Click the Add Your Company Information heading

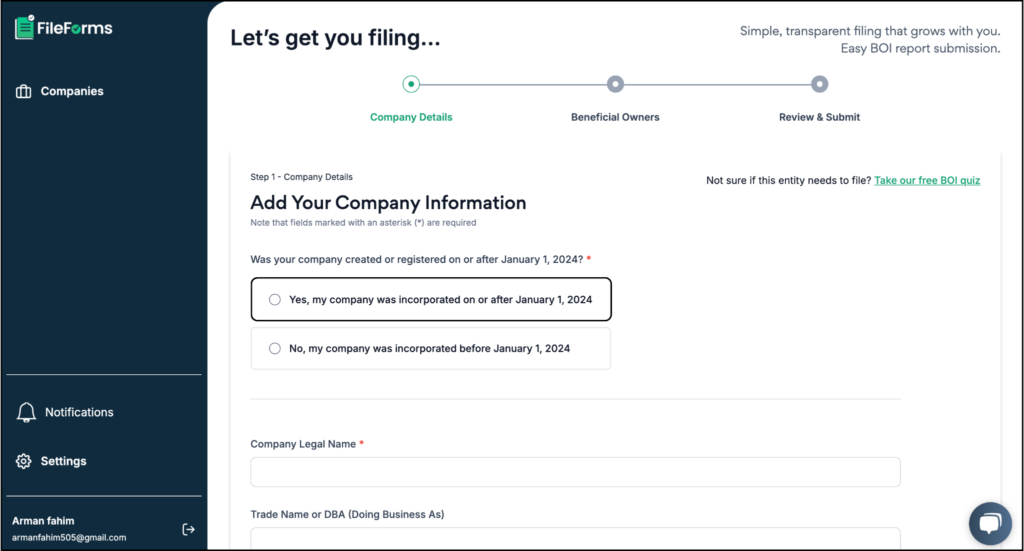coord(388,203)
